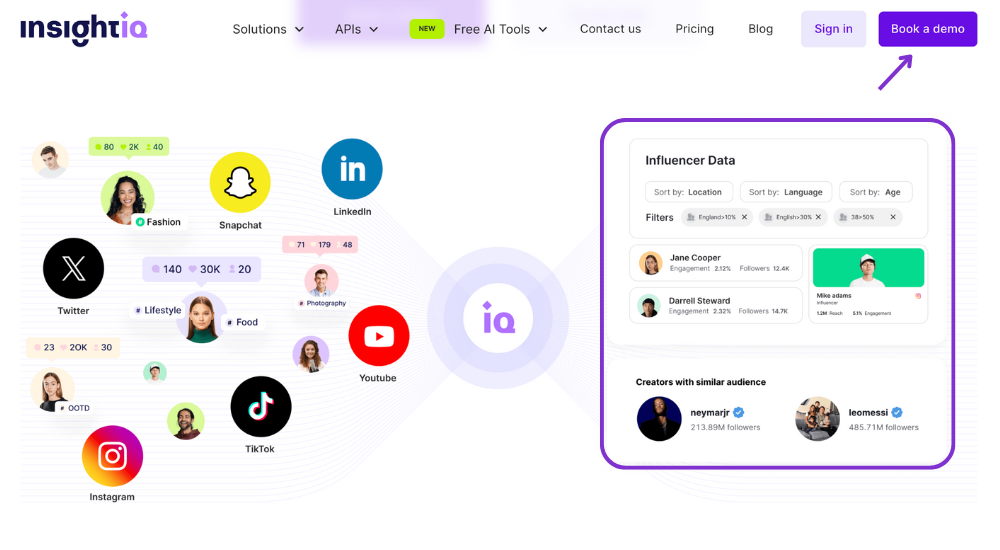Screen dimensions: 1000x550
Task: Open the Mike adams card
Action: click(x=868, y=285)
